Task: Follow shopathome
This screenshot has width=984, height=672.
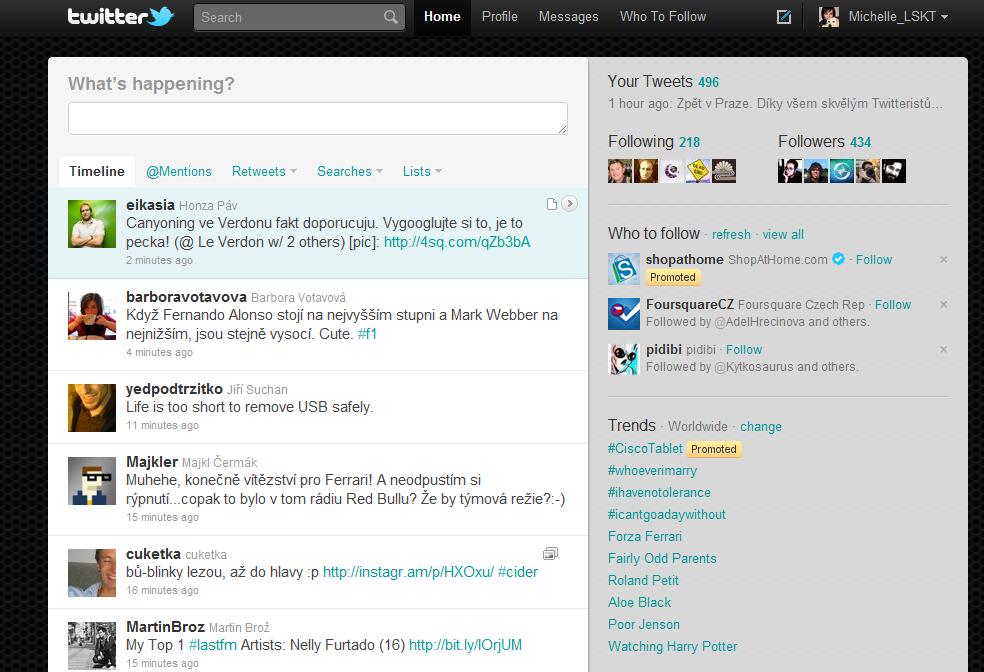Action: pos(874,260)
